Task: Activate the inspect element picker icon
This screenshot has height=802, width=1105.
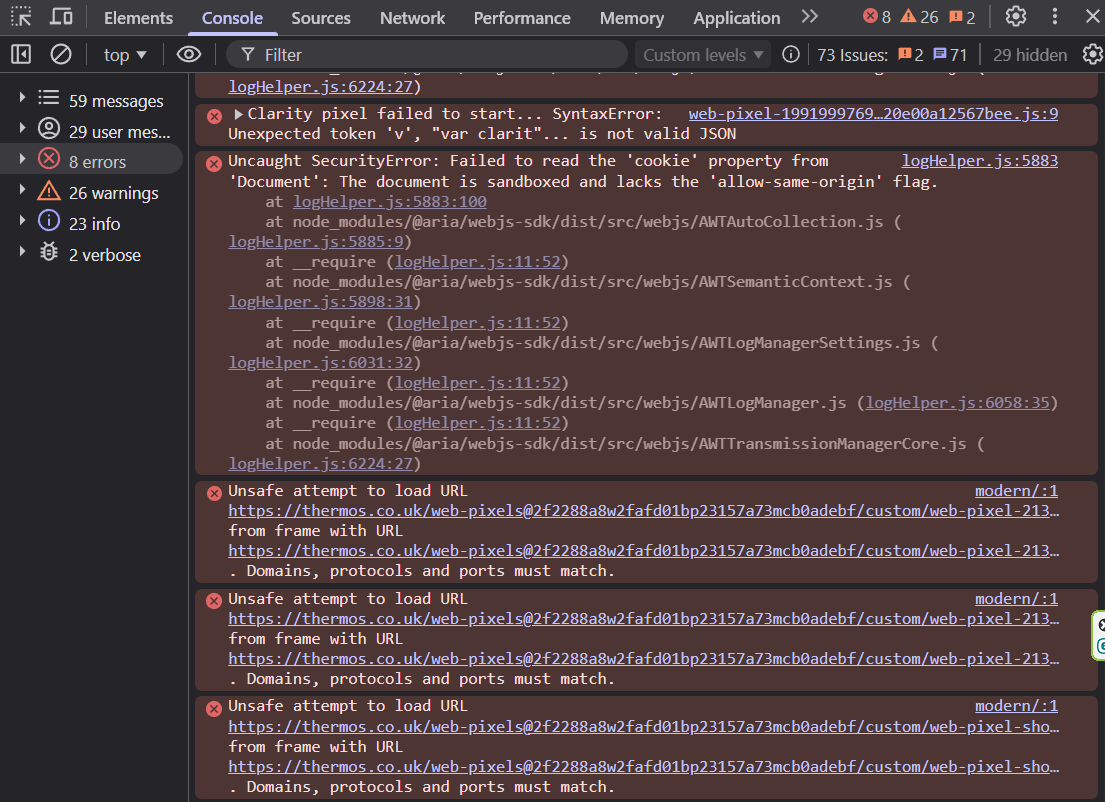Action: [21, 17]
